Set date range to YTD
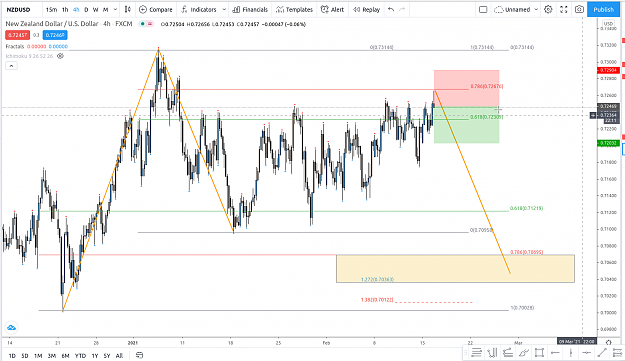Viewport: 625px width, 361px height. pos(81,355)
